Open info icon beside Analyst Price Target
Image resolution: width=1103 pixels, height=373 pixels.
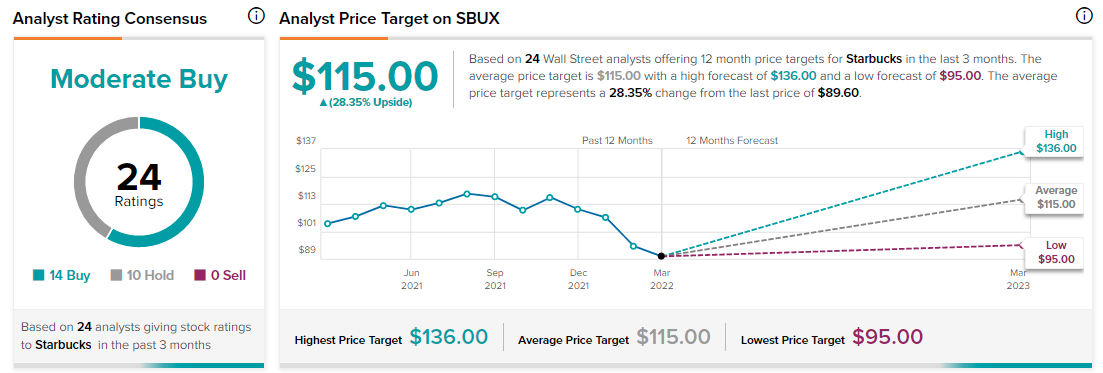(x=1084, y=15)
